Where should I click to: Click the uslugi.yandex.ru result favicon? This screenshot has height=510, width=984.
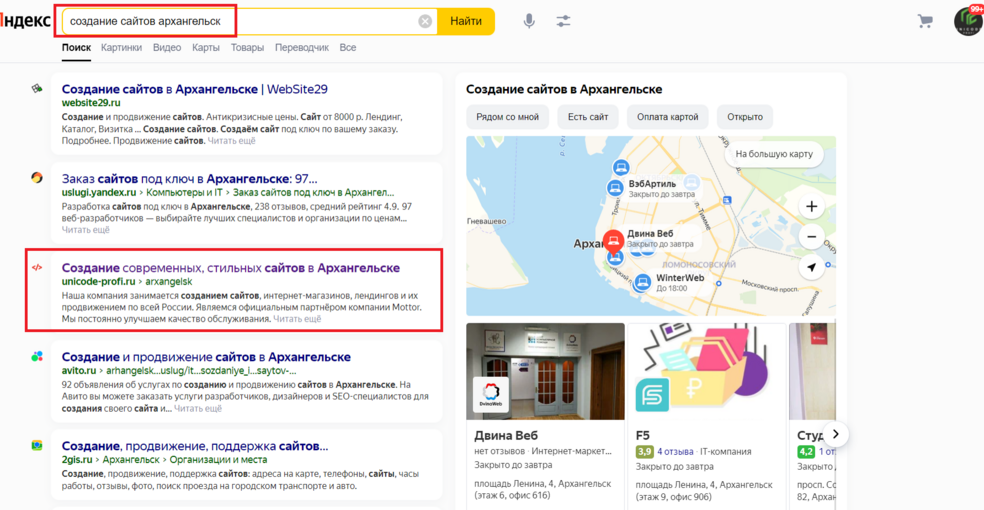click(37, 178)
